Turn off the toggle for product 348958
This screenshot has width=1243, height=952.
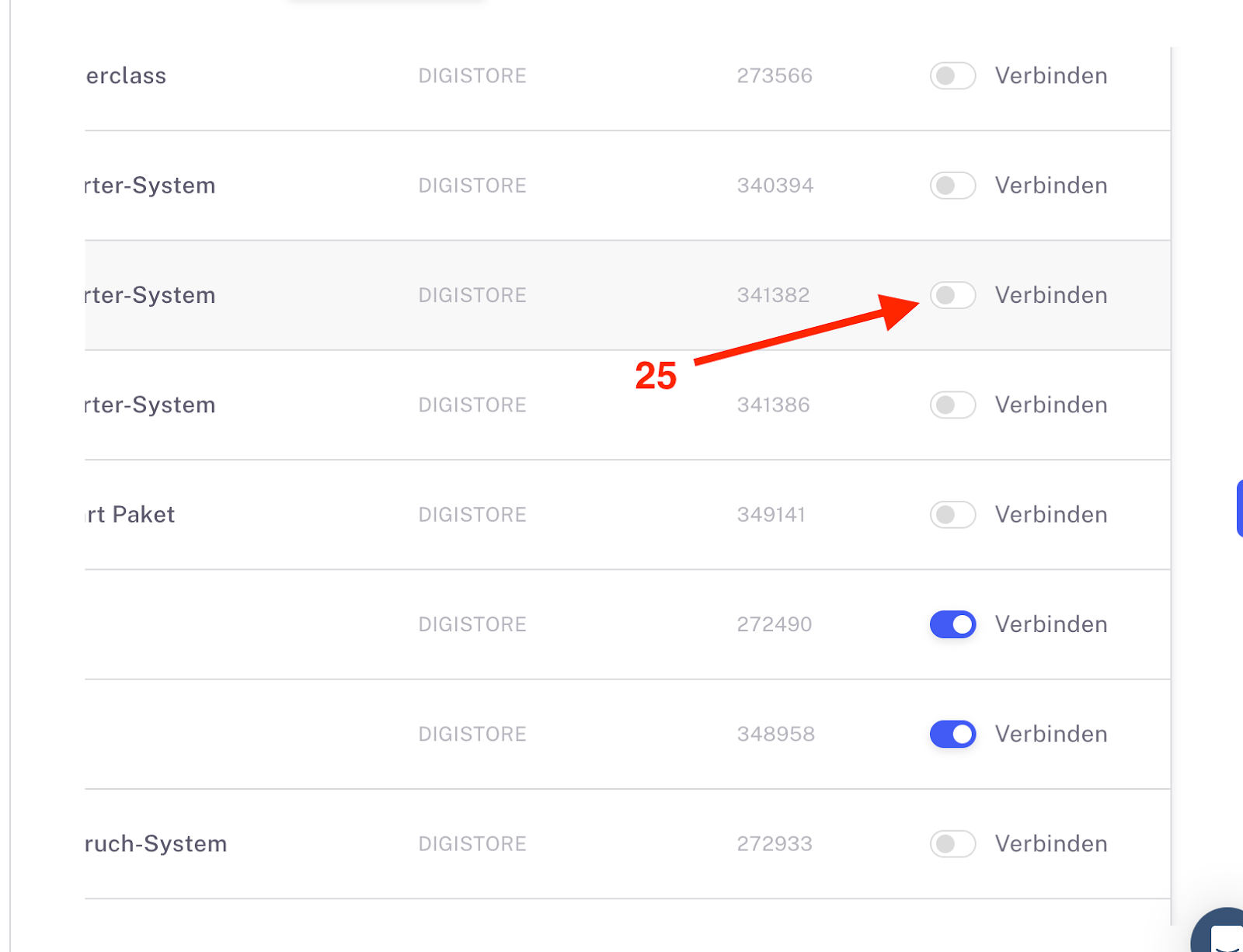click(x=952, y=734)
